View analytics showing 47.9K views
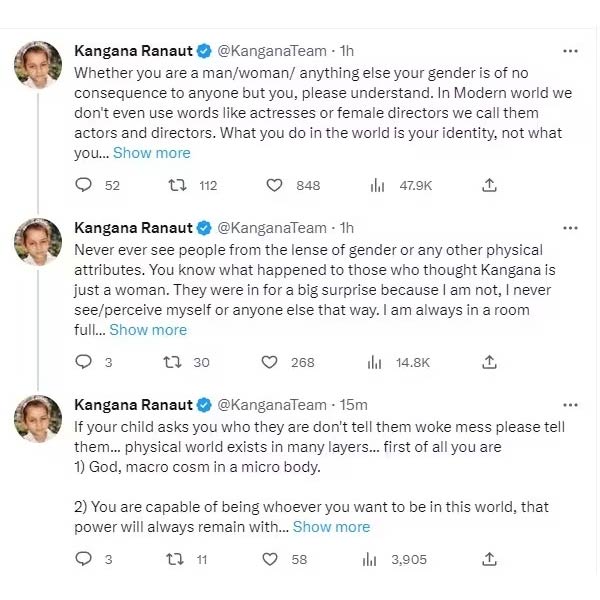The height and width of the screenshot is (600, 600). [x=378, y=185]
